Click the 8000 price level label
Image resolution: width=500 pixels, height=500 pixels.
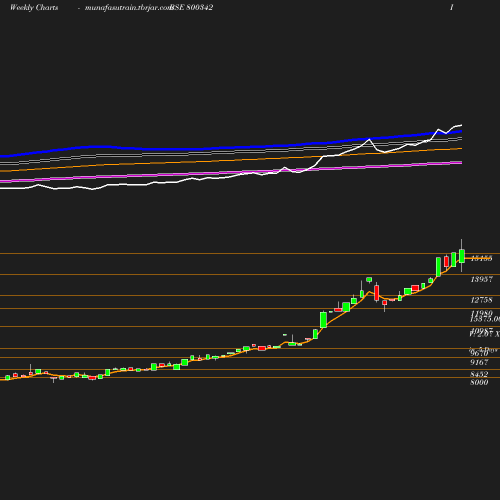[x=479, y=382]
